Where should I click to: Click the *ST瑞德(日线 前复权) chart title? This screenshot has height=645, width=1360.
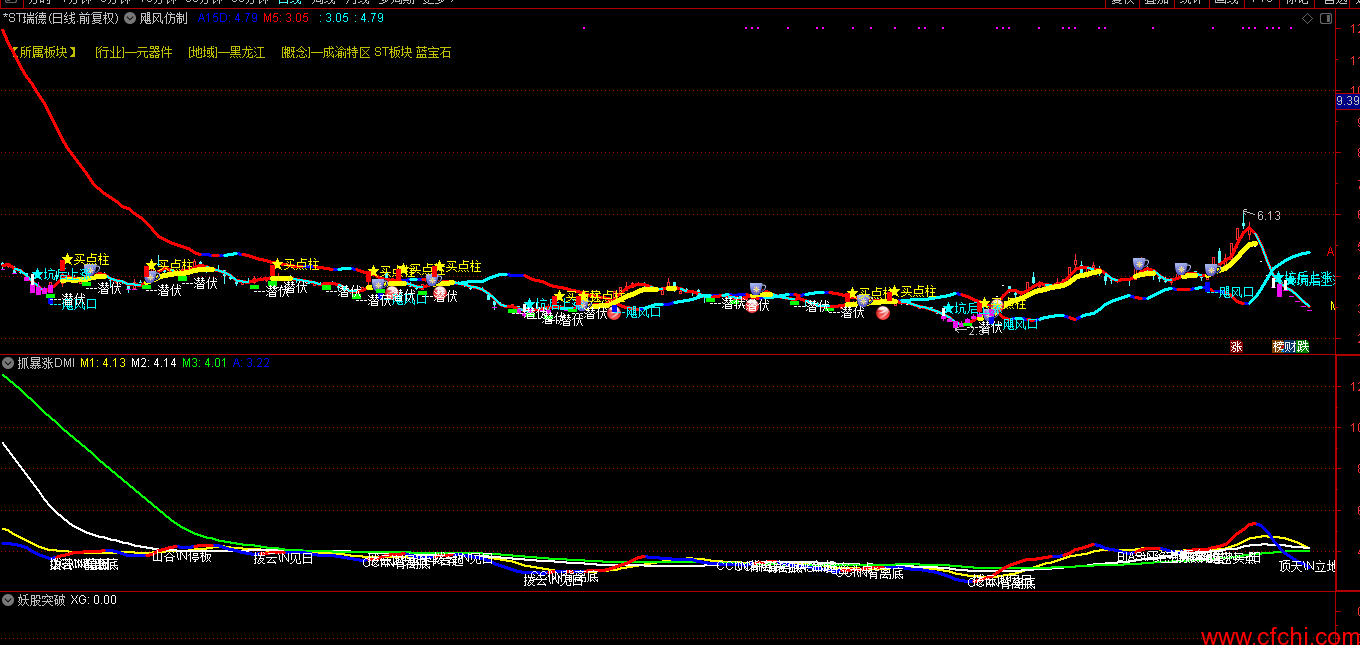pyautogui.click(x=61, y=18)
